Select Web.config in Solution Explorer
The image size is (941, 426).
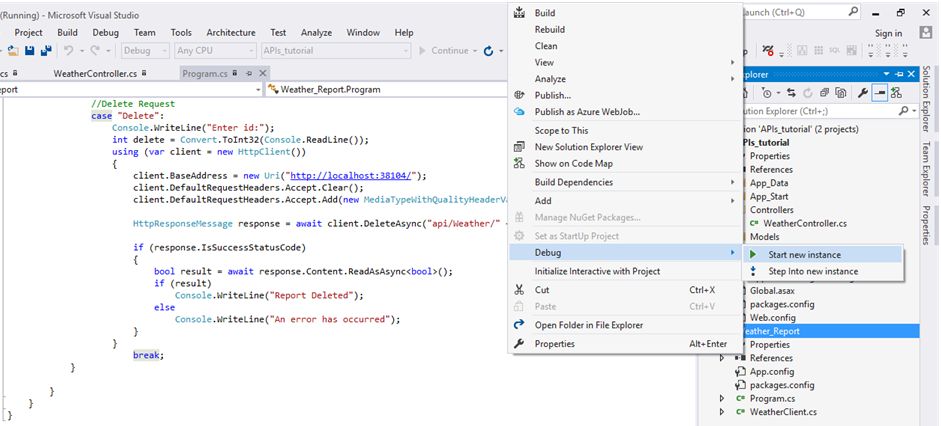coord(773,317)
